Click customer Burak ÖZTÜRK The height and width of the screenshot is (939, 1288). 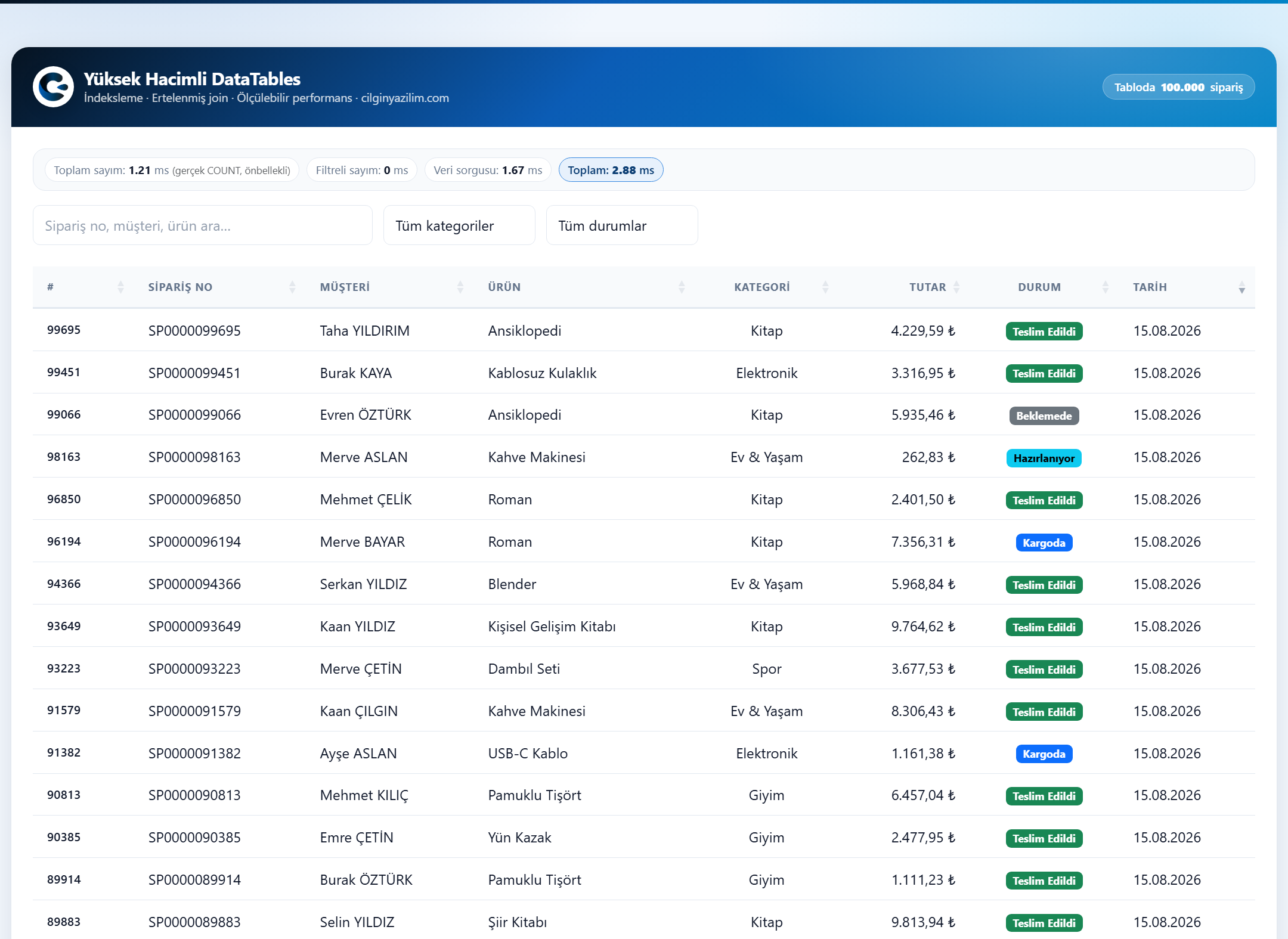pos(366,880)
